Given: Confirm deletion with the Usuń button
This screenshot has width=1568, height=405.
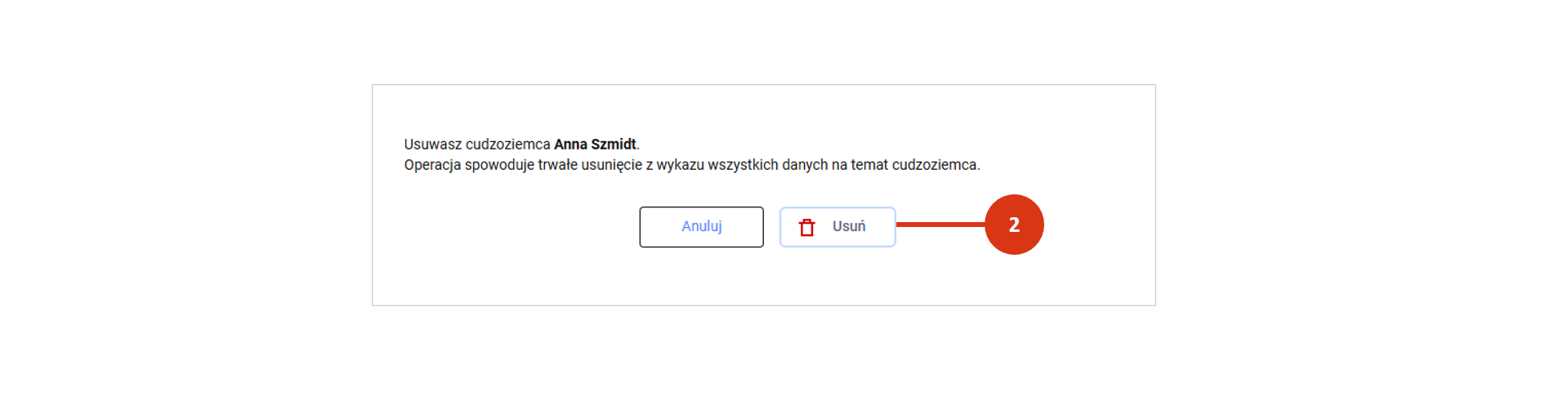Looking at the screenshot, I should 838,227.
